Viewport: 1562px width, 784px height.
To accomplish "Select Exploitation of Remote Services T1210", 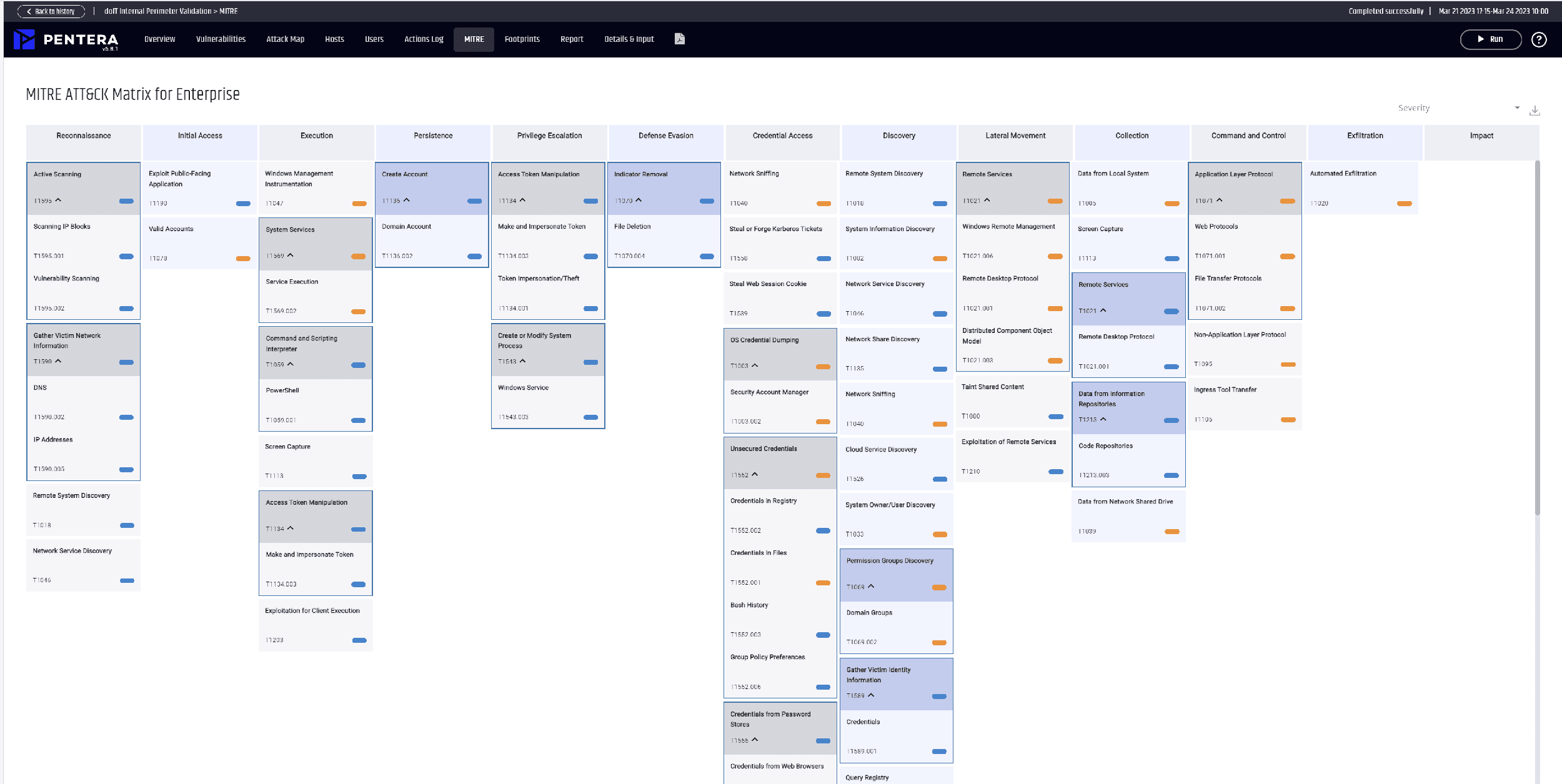I will (1013, 457).
